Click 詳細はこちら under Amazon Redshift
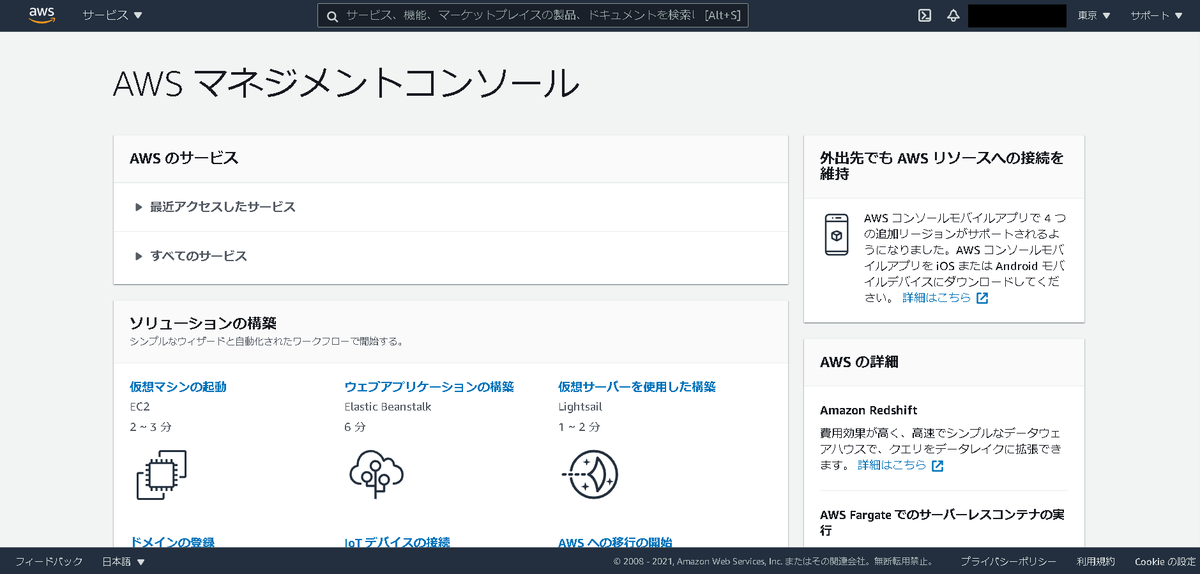Image resolution: width=1200 pixels, height=574 pixels. click(x=891, y=466)
